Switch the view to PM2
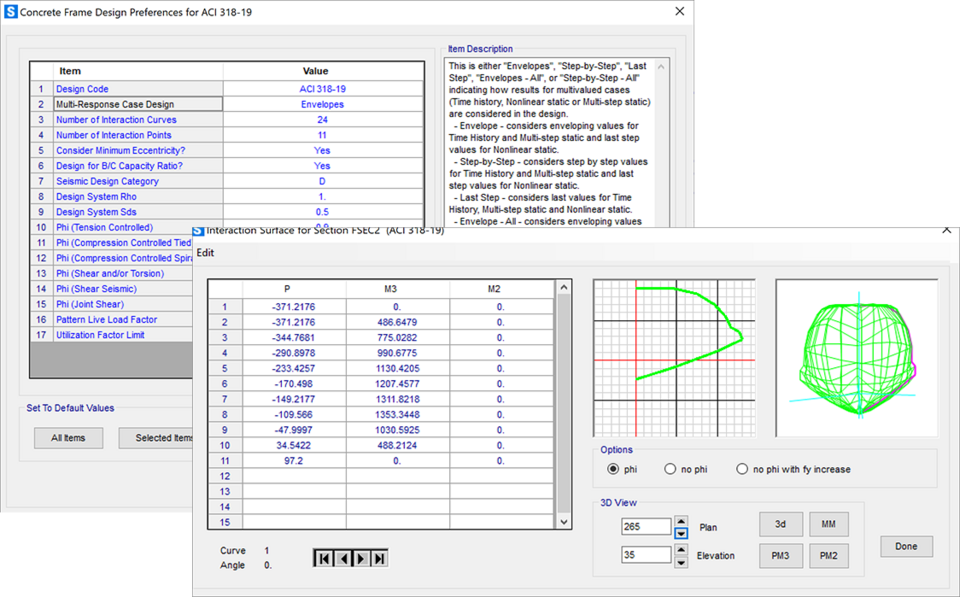Screen dimensions: 960x597 [x=829, y=556]
